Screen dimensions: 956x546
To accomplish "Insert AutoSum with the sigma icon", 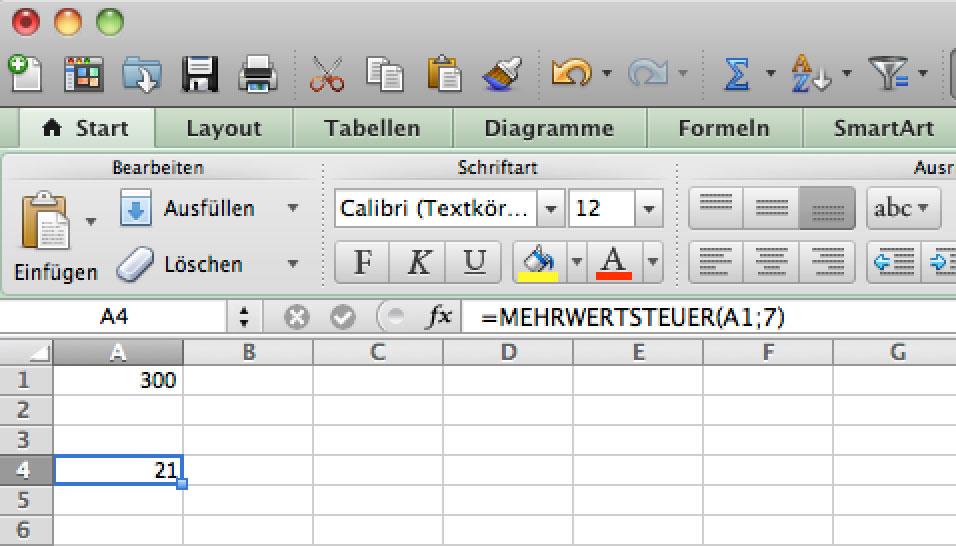I will click(x=737, y=74).
